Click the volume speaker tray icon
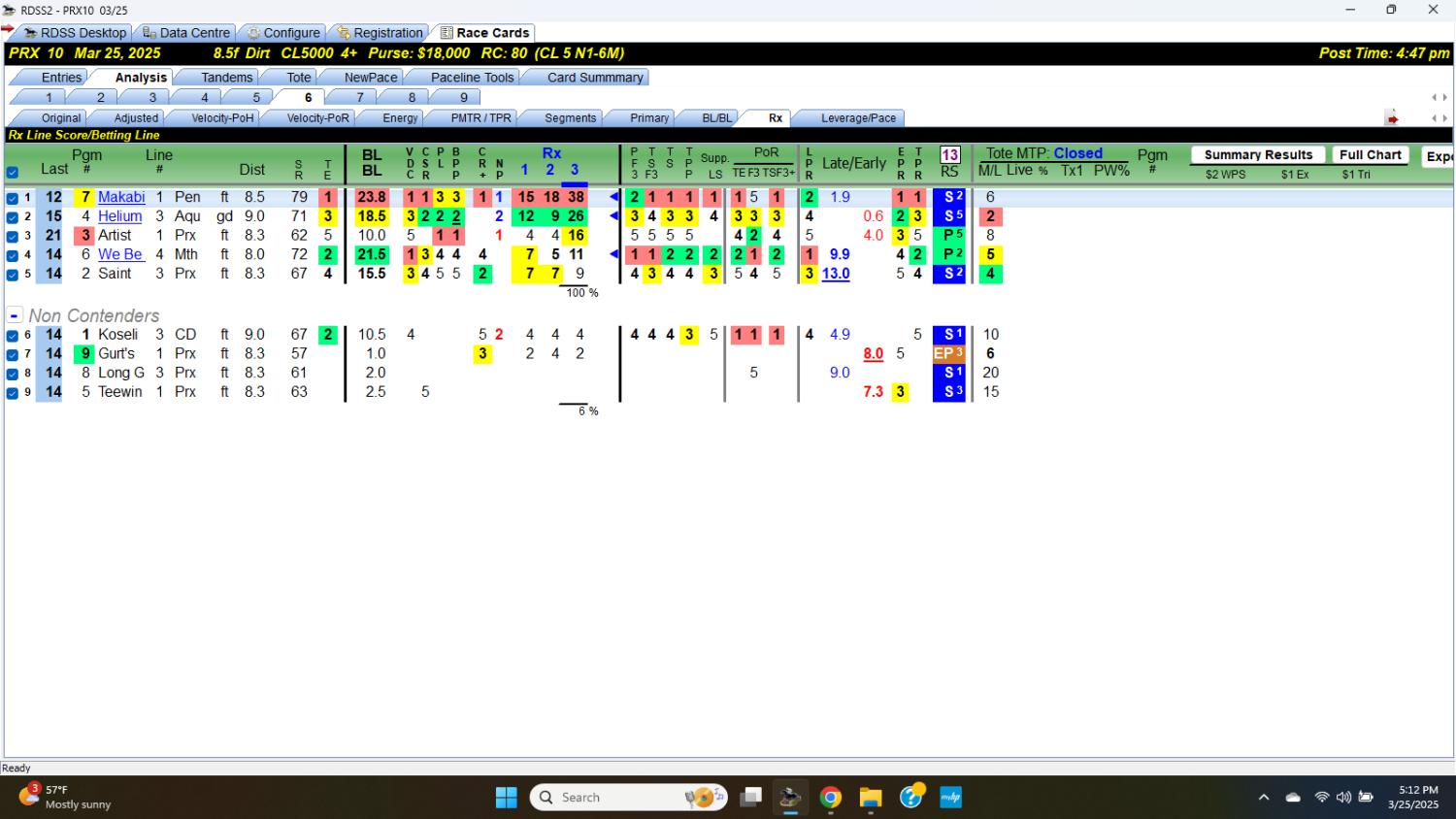The height and width of the screenshot is (819, 1456). pos(1343,798)
